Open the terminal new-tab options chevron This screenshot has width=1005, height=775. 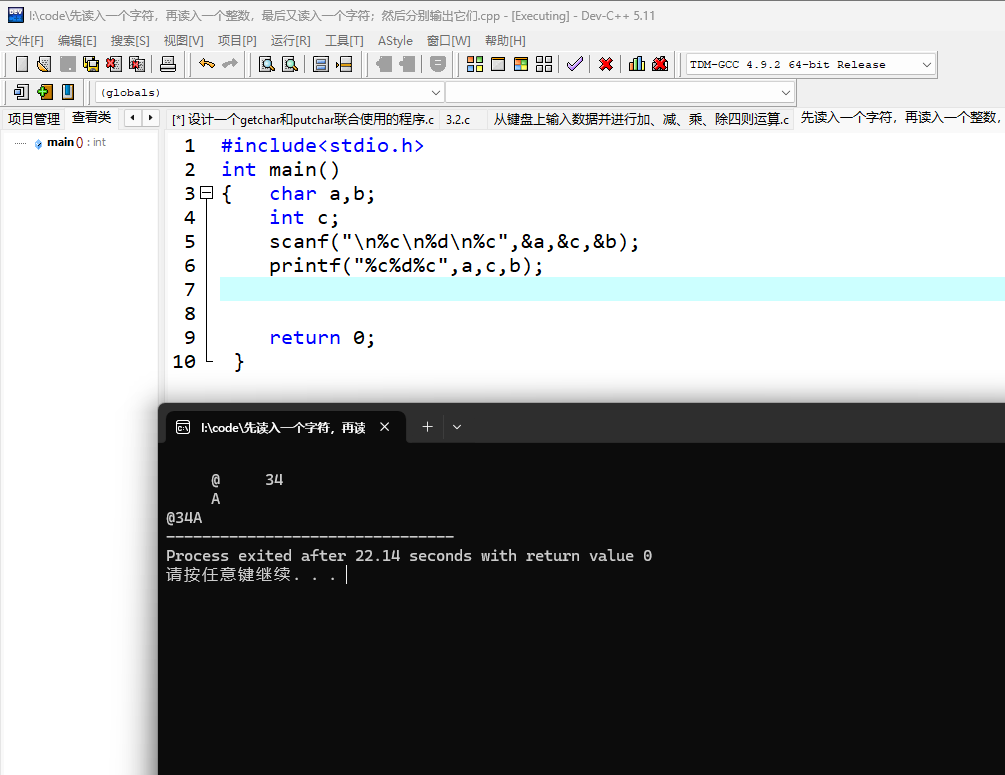(x=457, y=427)
